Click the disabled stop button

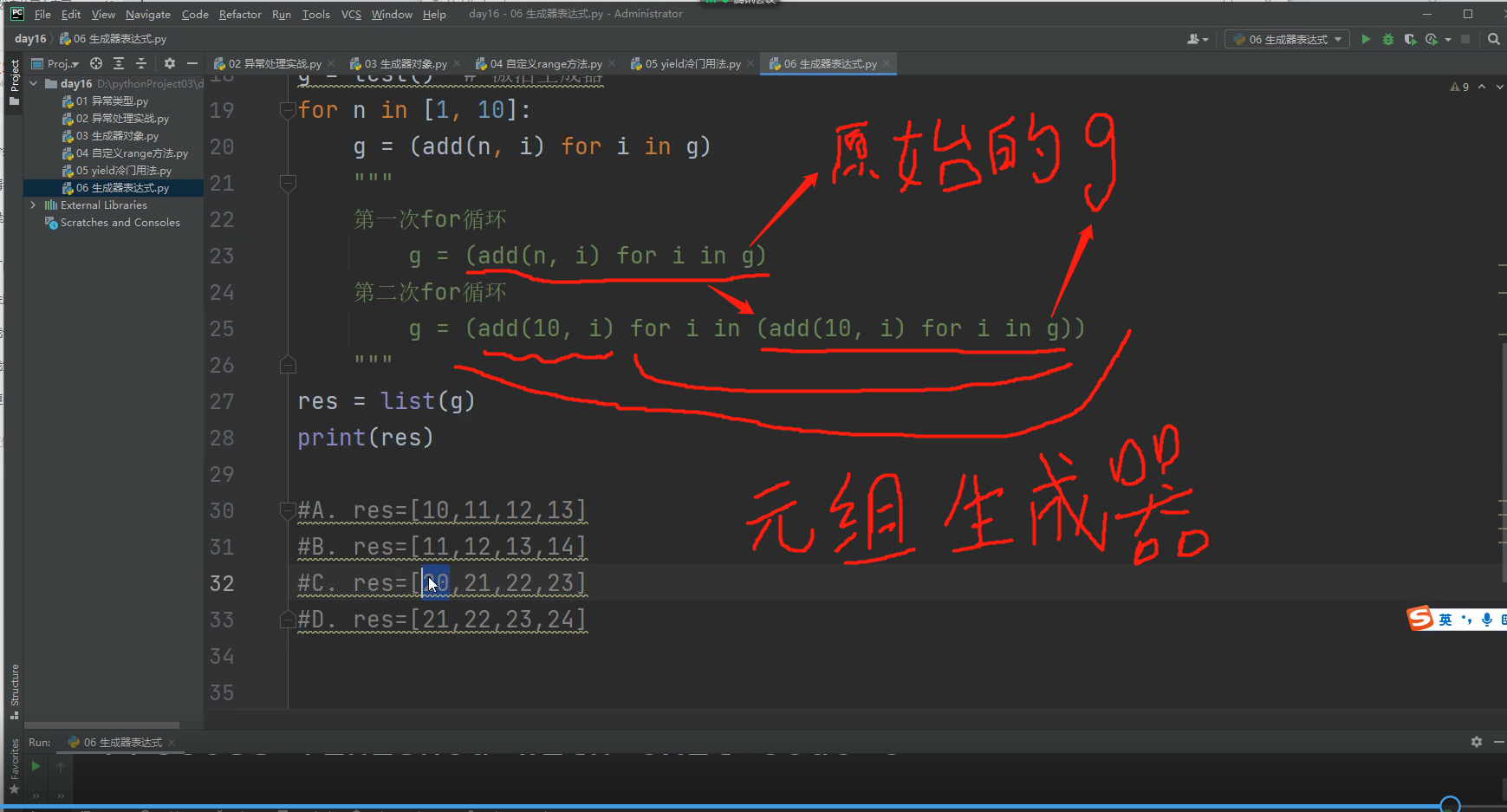1465,39
